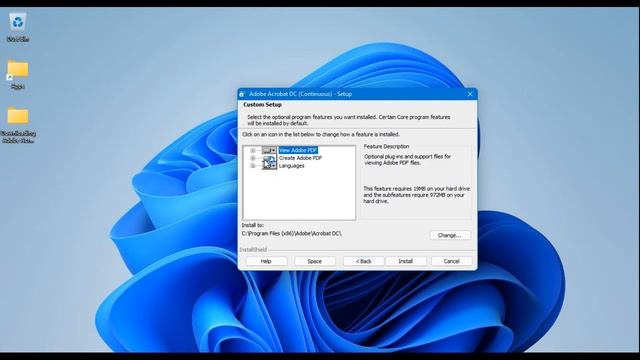Select the View Adobe PDF feature label
Viewport: 640px width, 360px height.
pyautogui.click(x=298, y=150)
